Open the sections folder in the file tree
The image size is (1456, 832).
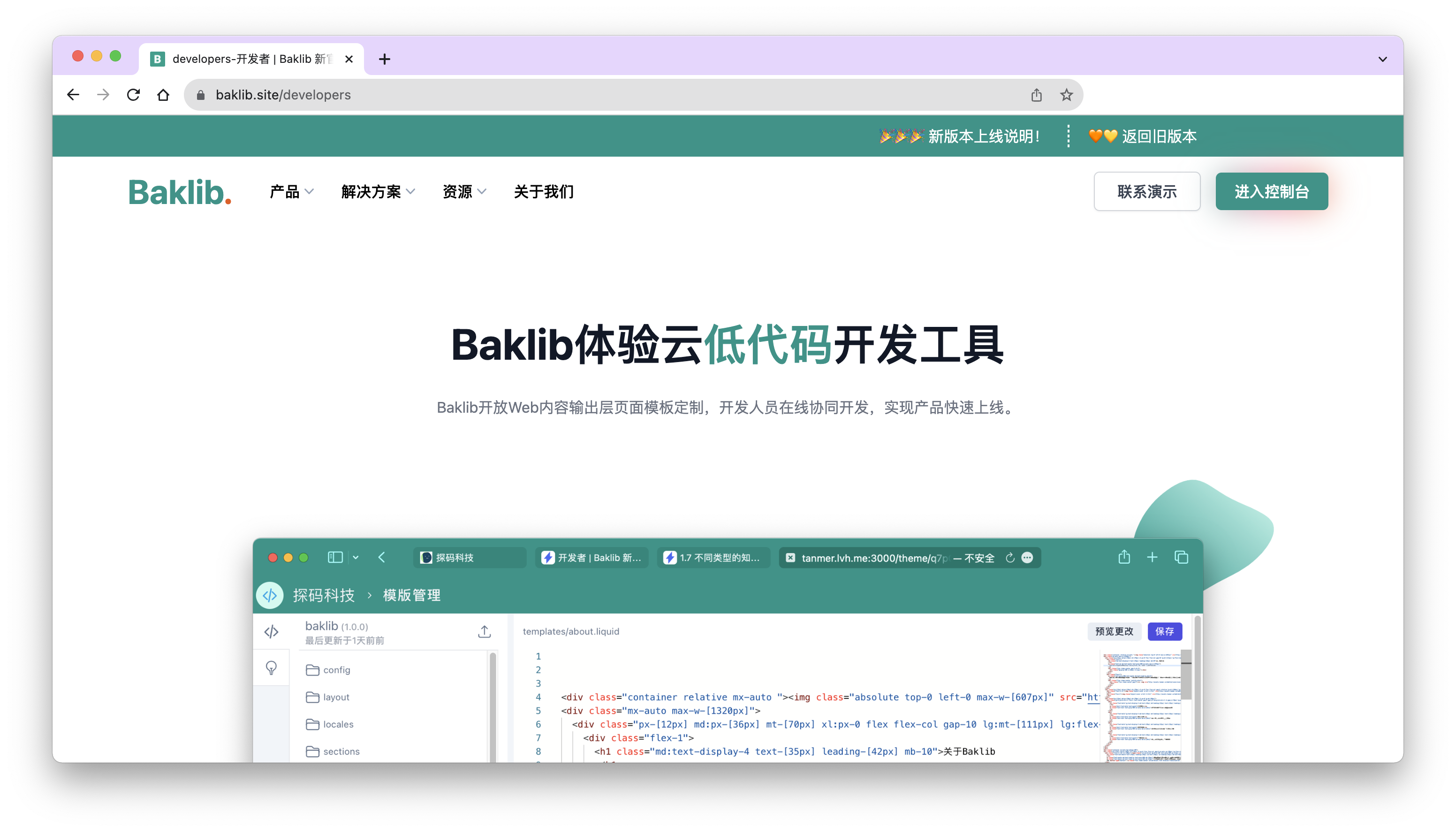(x=341, y=751)
